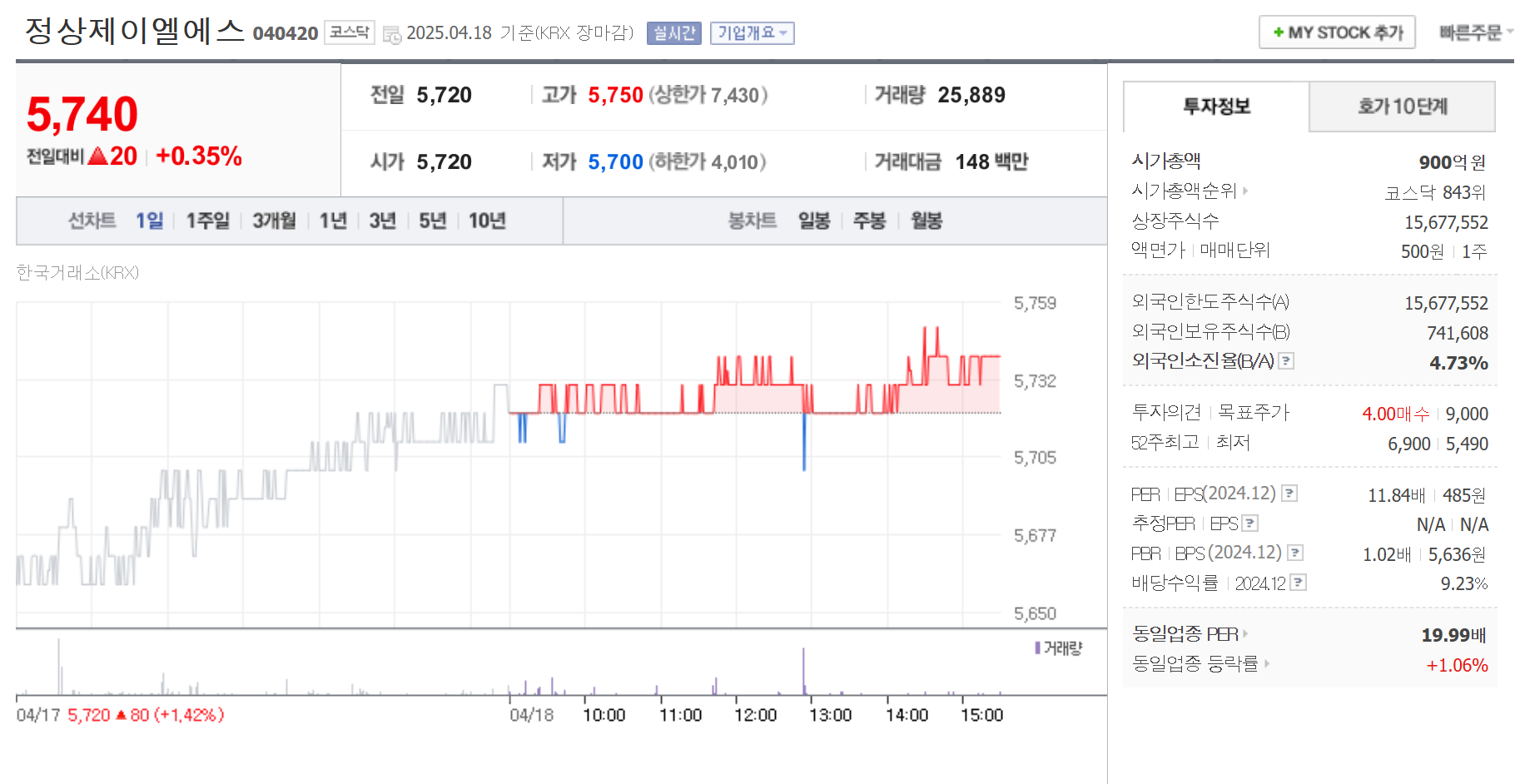The width and height of the screenshot is (1525, 784).
Task: Click the 상장주식수 value 15,677,552
Action: (x=1447, y=222)
